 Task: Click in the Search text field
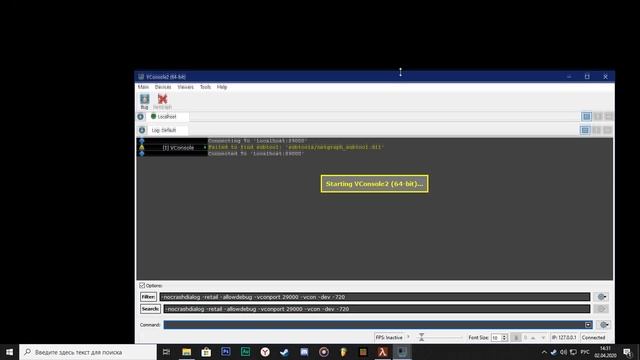(x=377, y=309)
